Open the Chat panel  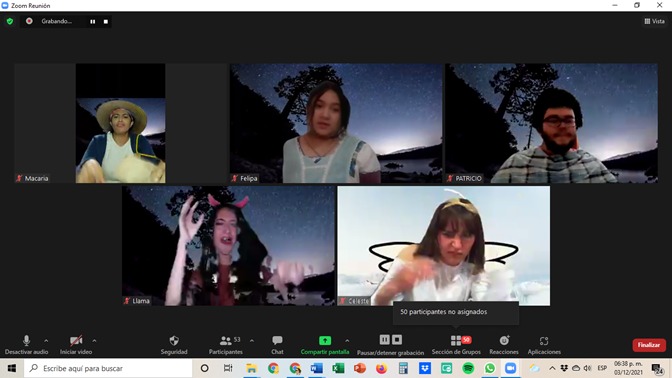point(277,345)
